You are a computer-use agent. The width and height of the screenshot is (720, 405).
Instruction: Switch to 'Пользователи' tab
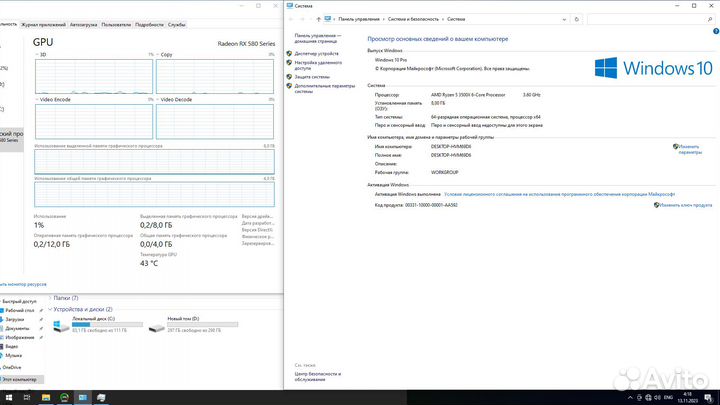[116, 25]
